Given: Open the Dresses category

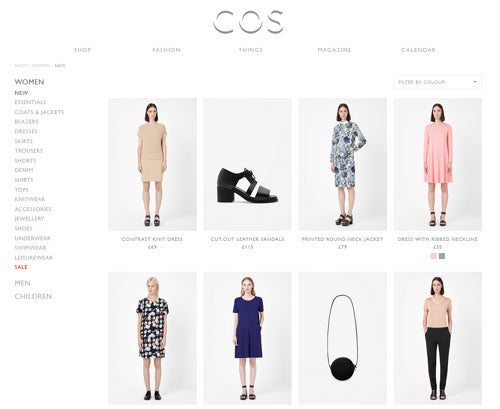Looking at the screenshot, I should pos(26,131).
